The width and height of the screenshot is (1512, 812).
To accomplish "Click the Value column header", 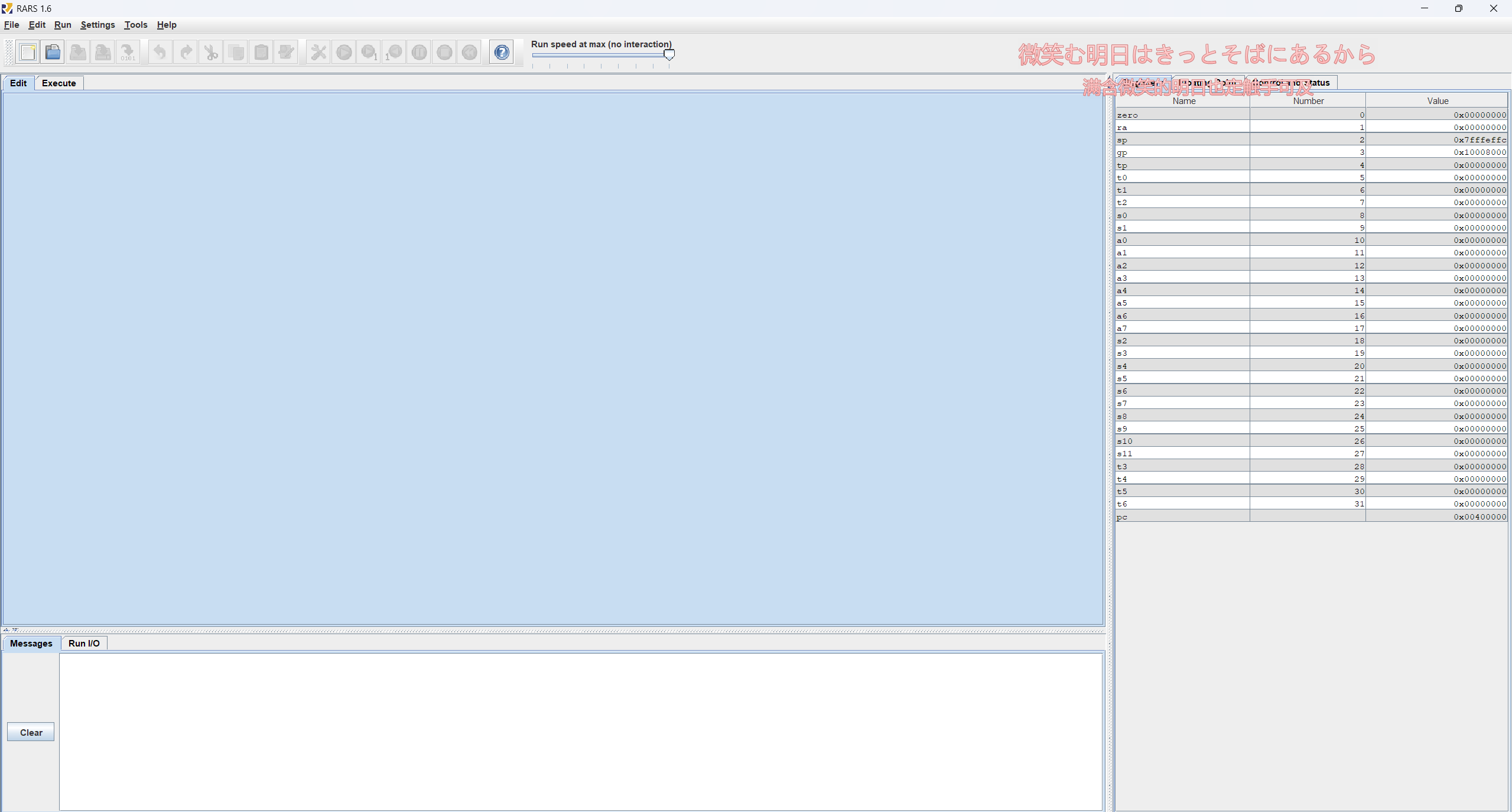I will 1437,101.
